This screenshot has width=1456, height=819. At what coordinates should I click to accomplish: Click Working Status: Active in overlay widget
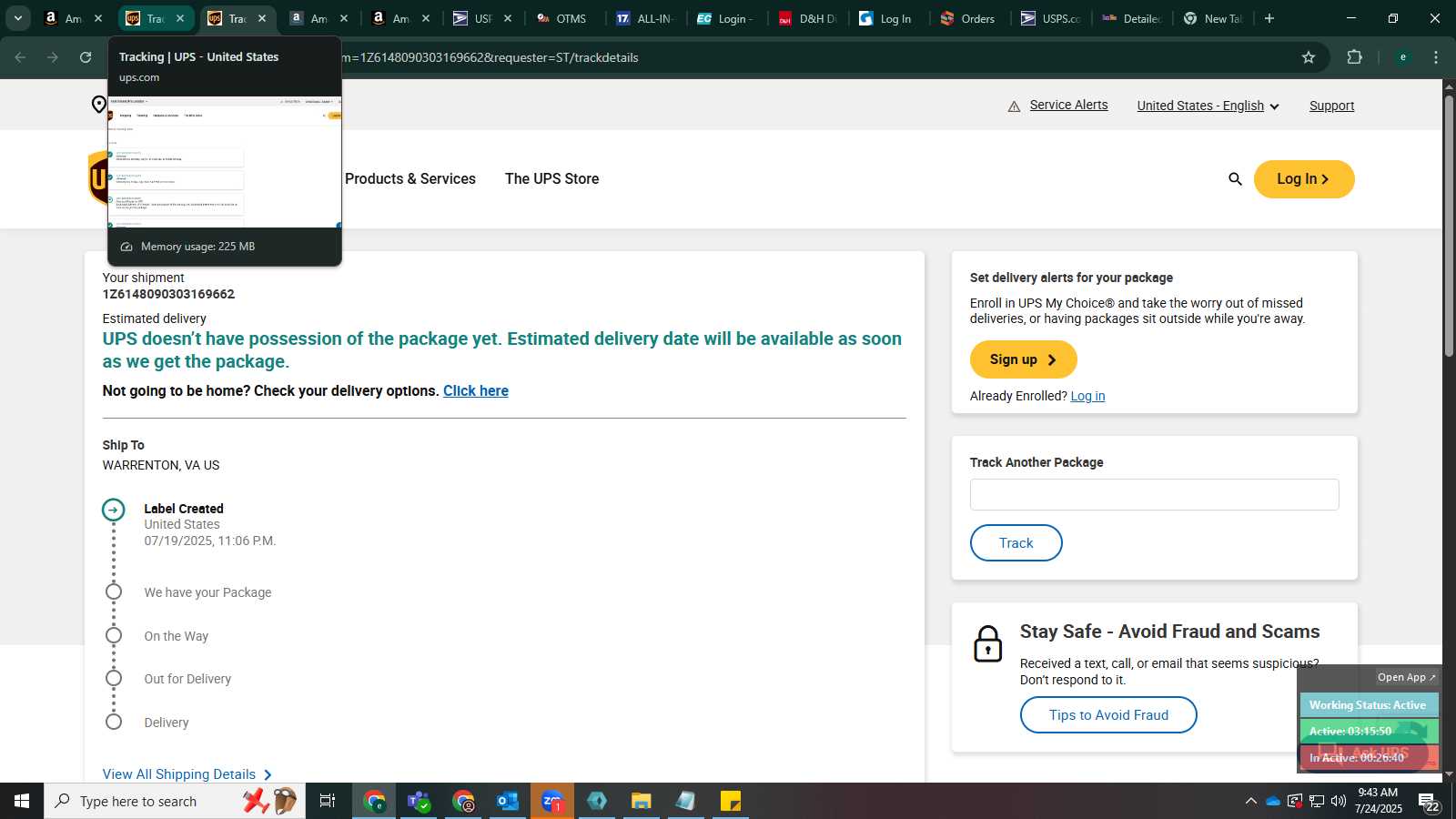coord(1368,705)
